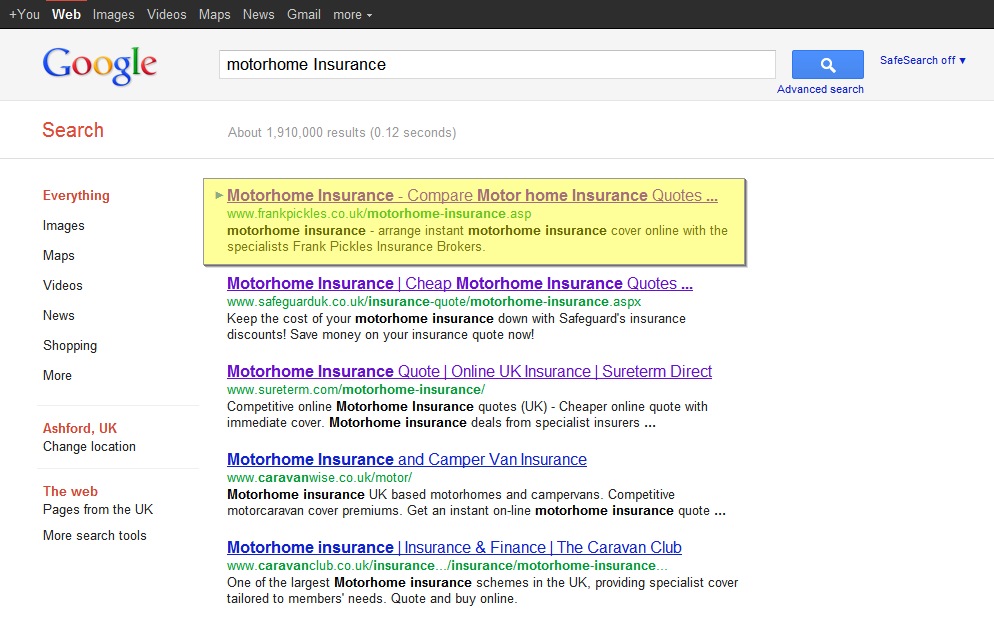Click 'The web' heading in sidebar
The width and height of the screenshot is (994, 621).
tap(70, 491)
